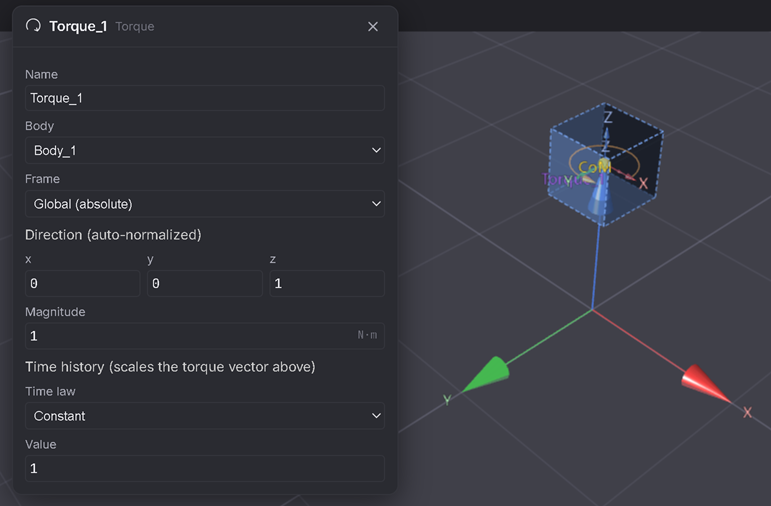
Task: Open the Body dropdown showing Body_1
Action: (205, 150)
